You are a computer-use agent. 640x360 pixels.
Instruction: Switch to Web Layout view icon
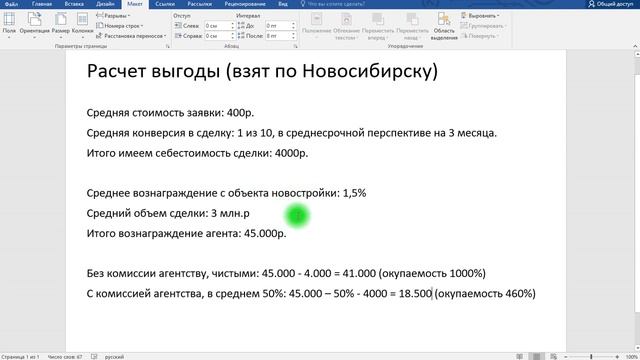click(x=553, y=357)
